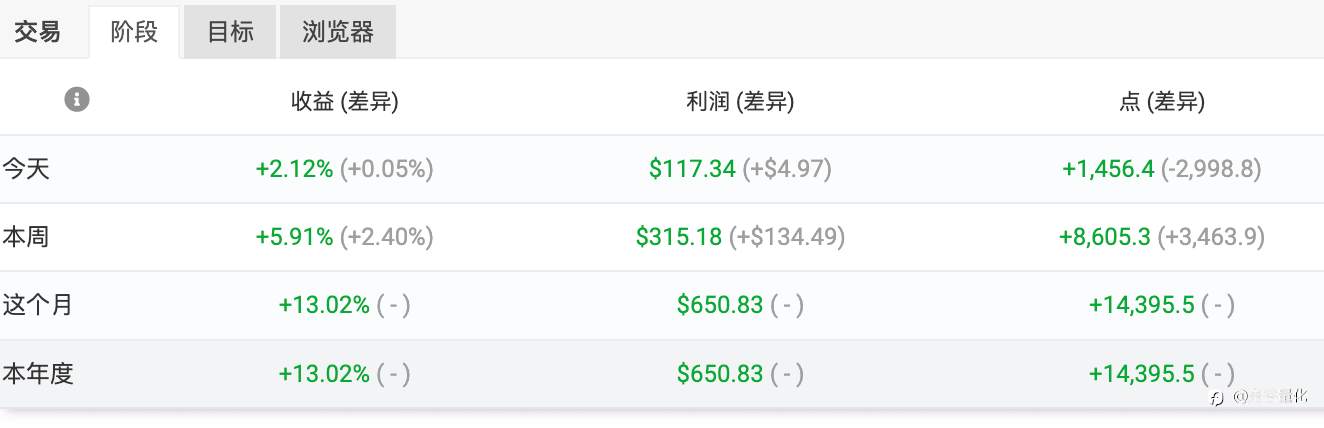Click the 利润 (差异) column header
1324x428 pixels.
pos(741,101)
